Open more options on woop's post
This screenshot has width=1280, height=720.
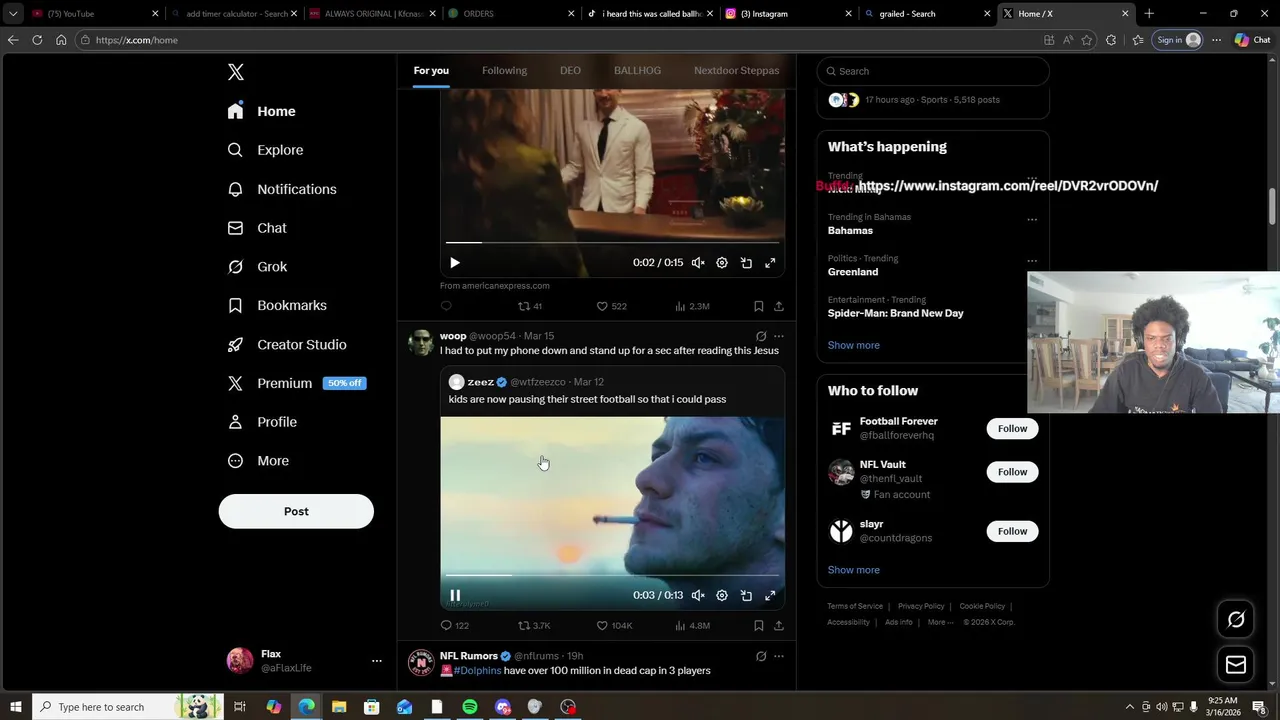click(x=779, y=336)
